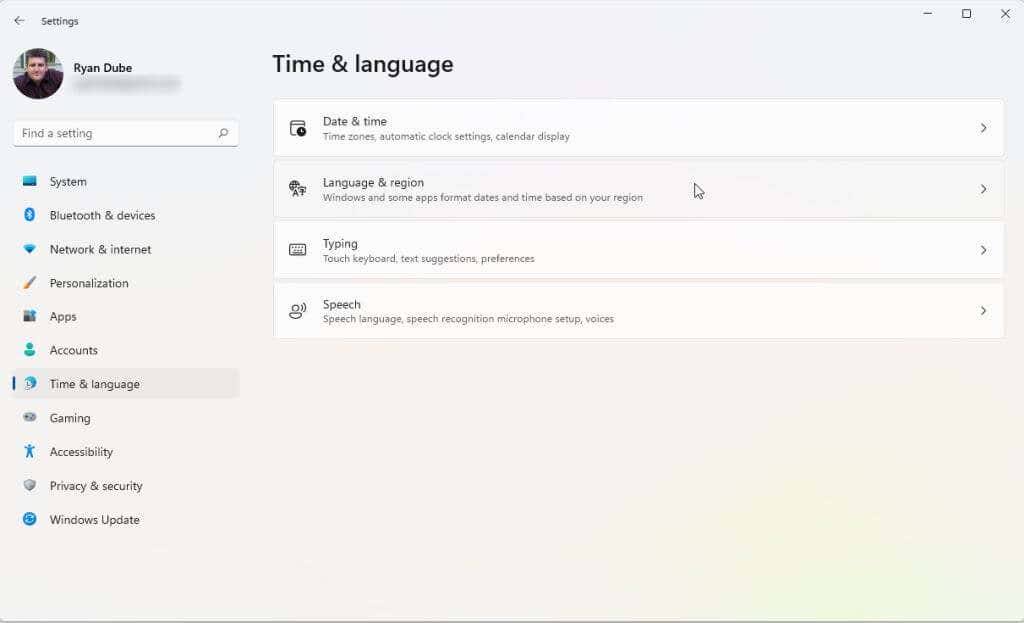
Task: Open Typing settings
Action: [x=638, y=250]
